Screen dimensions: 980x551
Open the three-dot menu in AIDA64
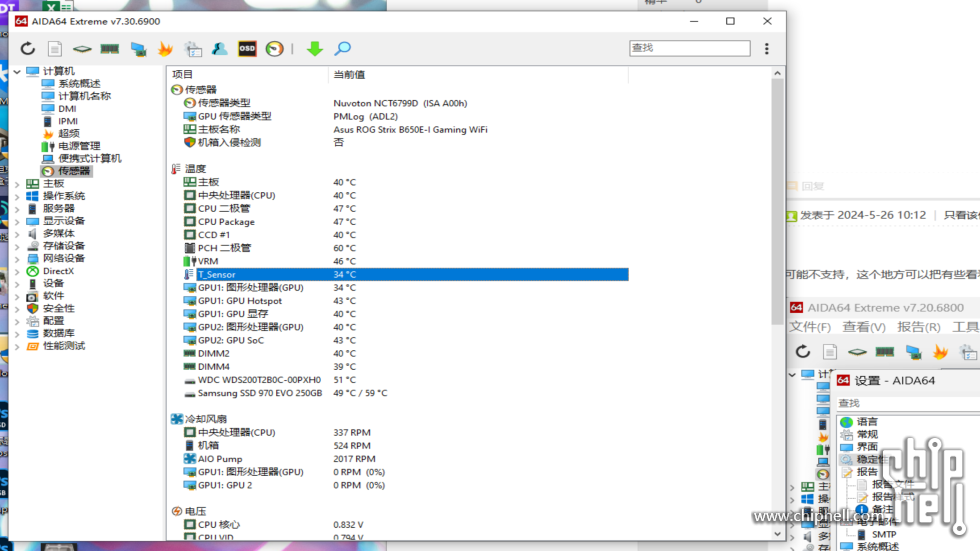[767, 48]
